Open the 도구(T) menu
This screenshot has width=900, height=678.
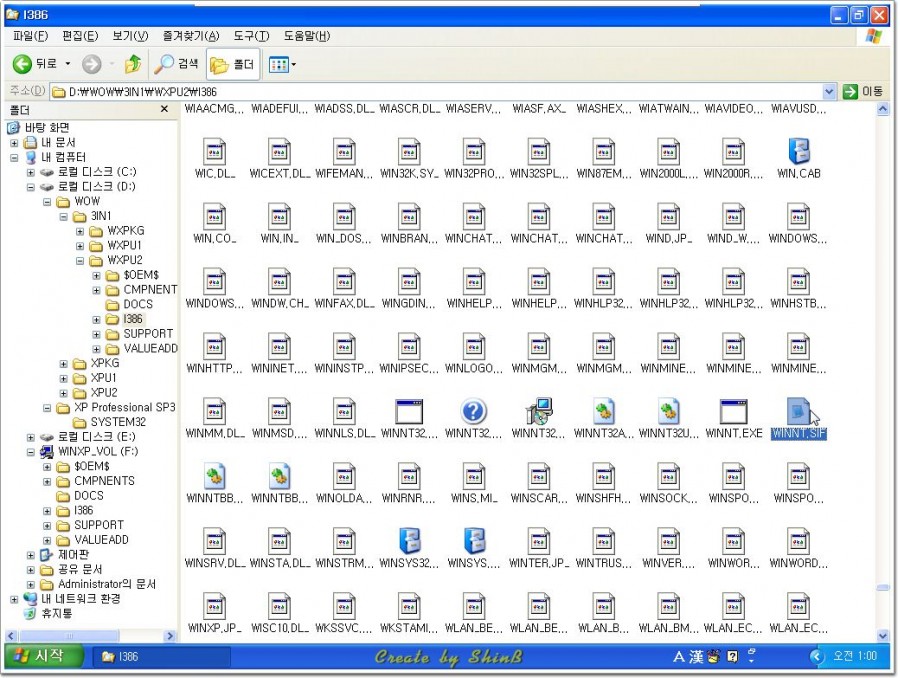click(251, 36)
